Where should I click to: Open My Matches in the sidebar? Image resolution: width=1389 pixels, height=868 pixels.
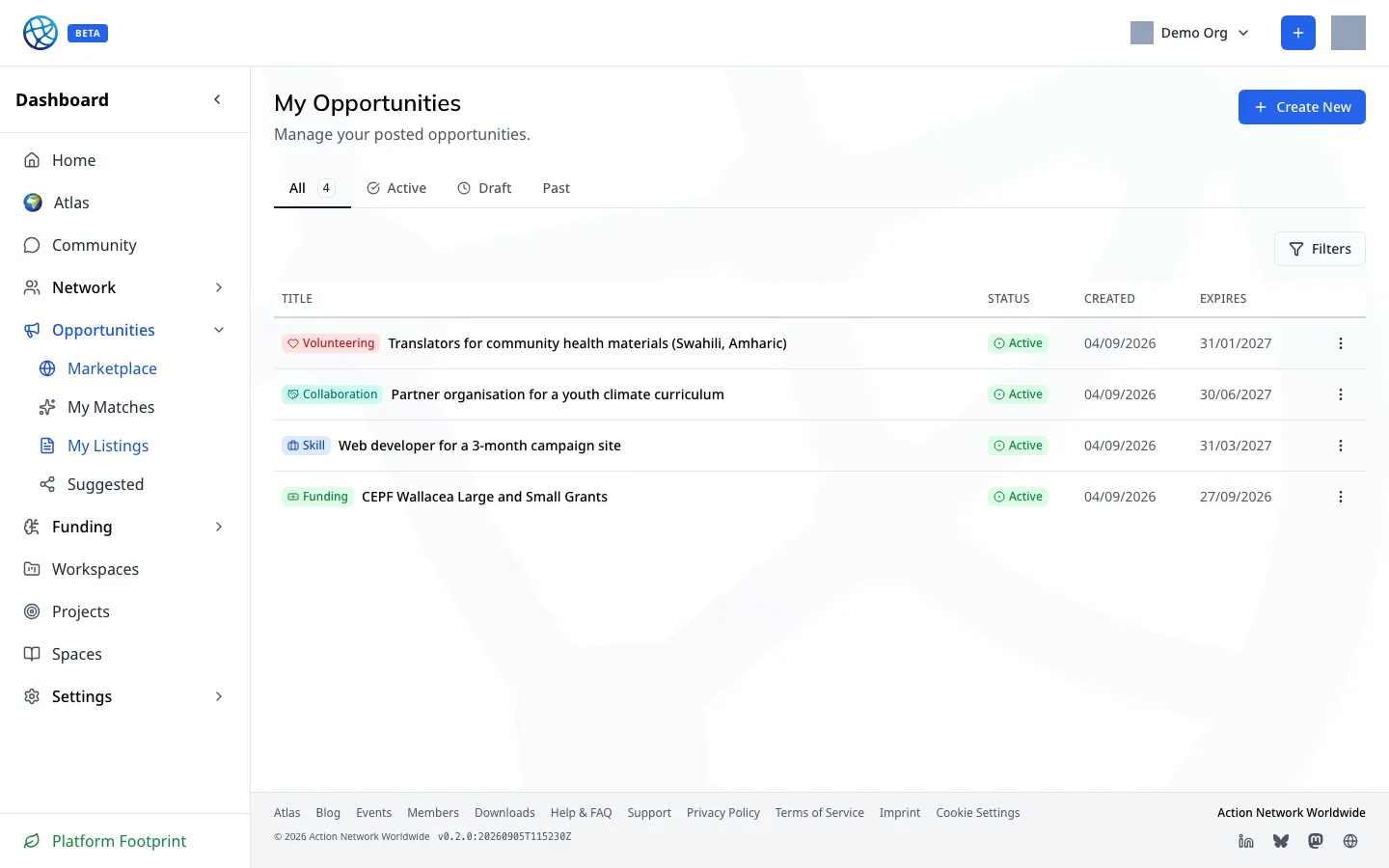(133, 407)
